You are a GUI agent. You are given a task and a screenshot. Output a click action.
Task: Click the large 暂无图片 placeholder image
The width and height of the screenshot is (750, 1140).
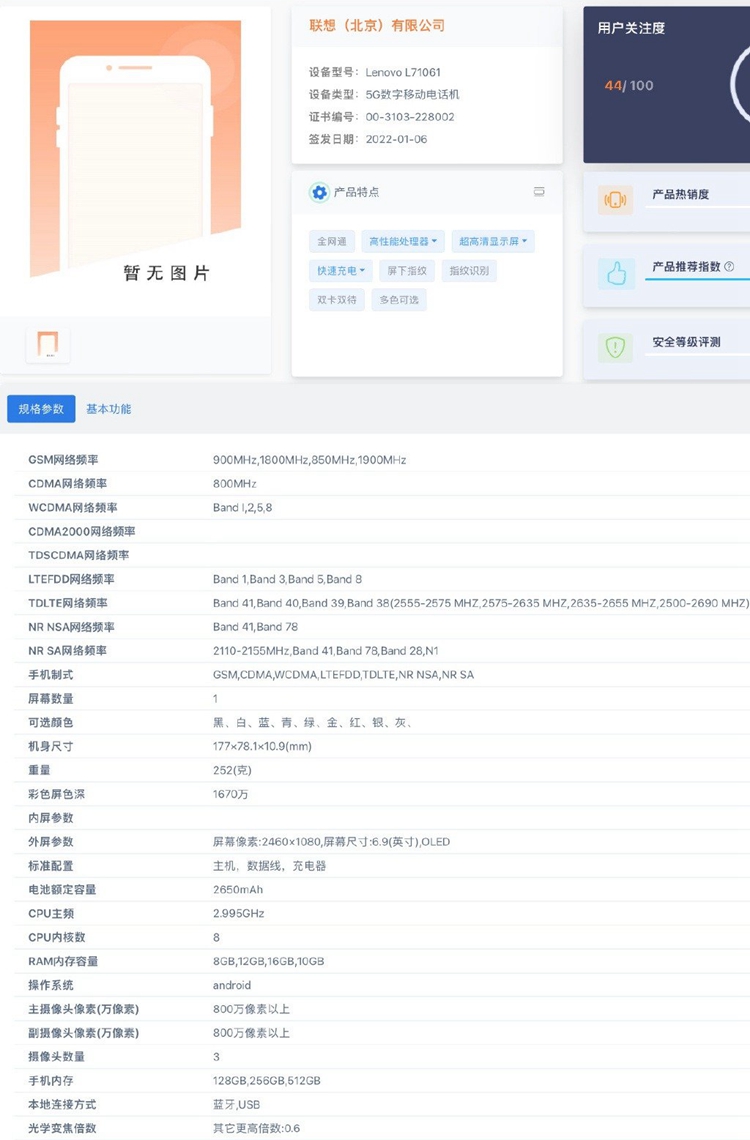pyautogui.click(x=135, y=149)
